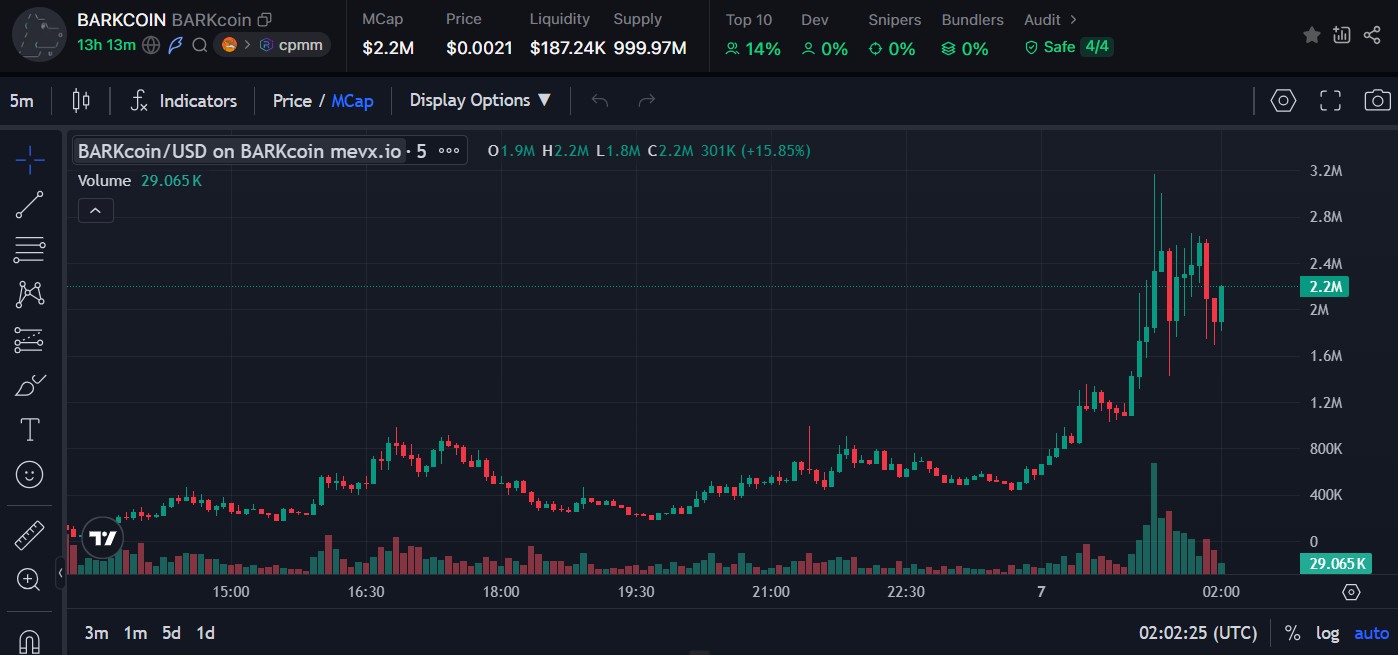Enter fullscreen chart mode
Screen dimensions: 1398x655
tap(1330, 100)
